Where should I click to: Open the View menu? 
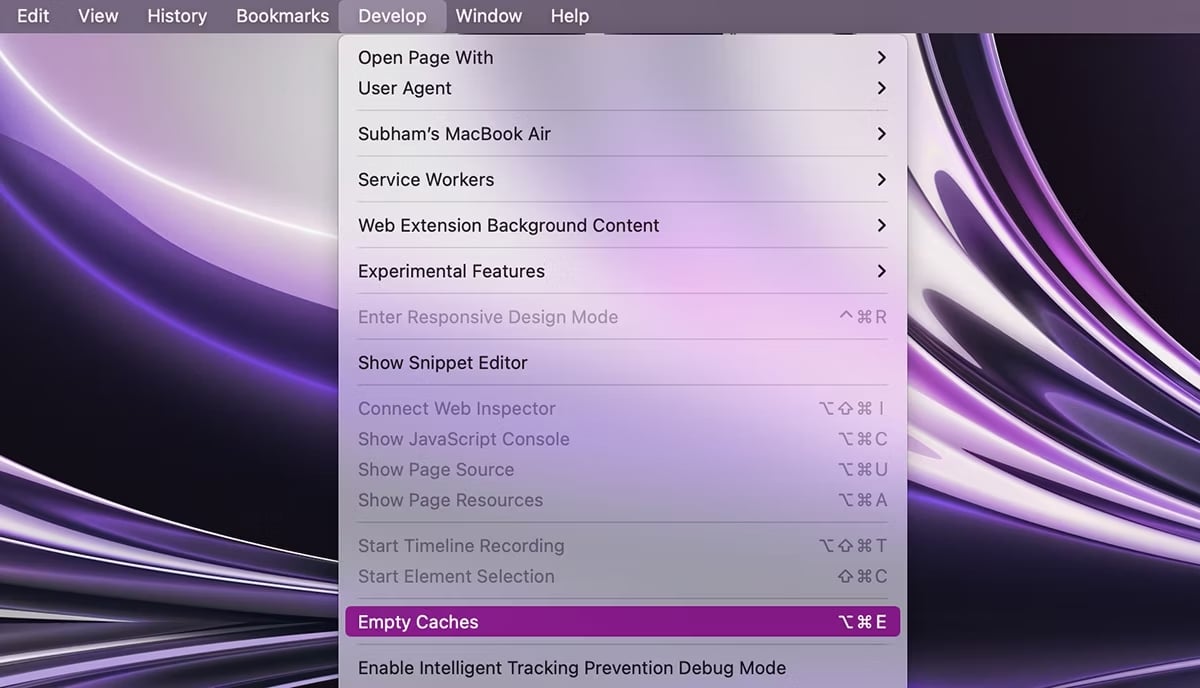98,16
